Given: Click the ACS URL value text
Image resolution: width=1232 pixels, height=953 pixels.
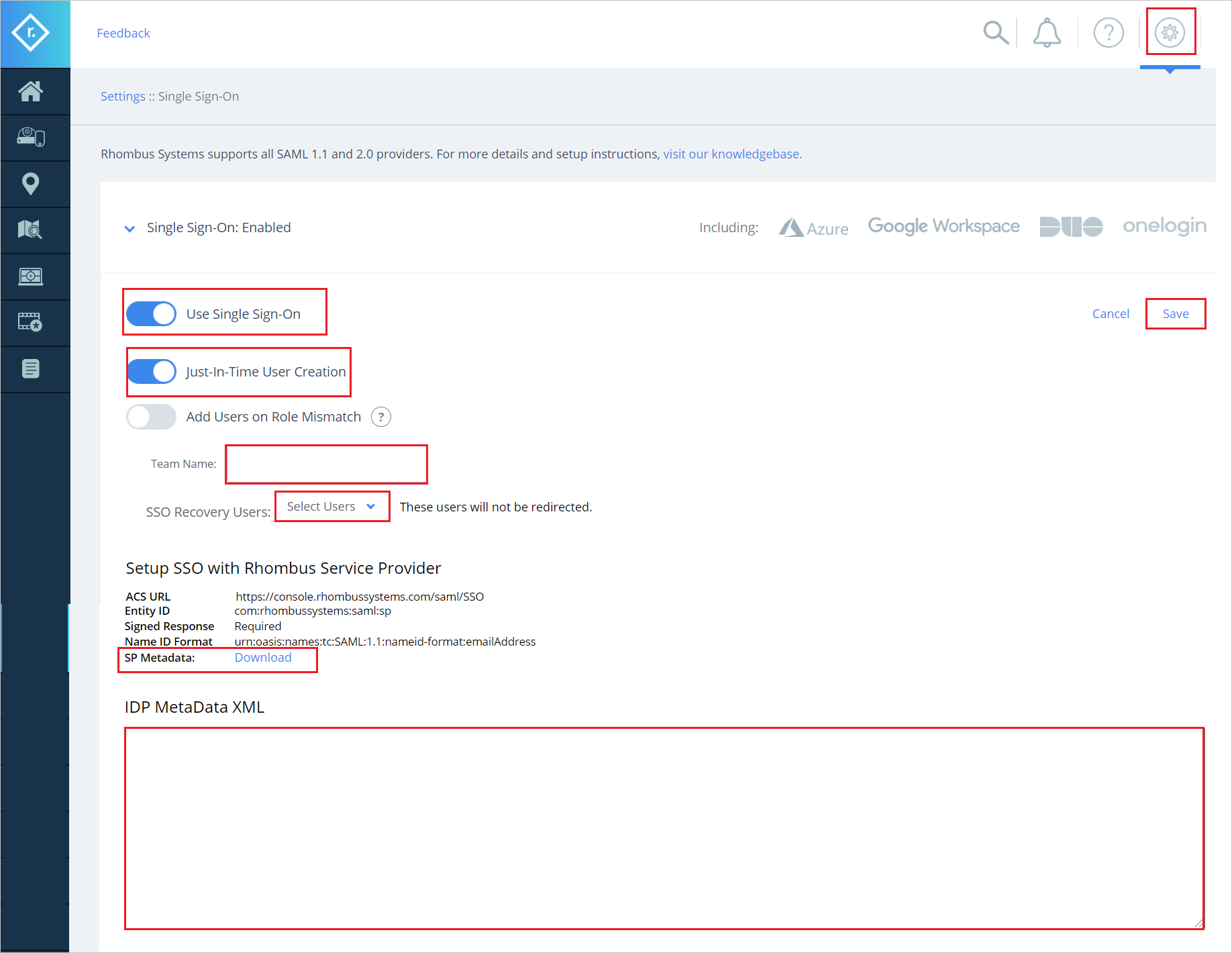Looking at the screenshot, I should pos(360,597).
